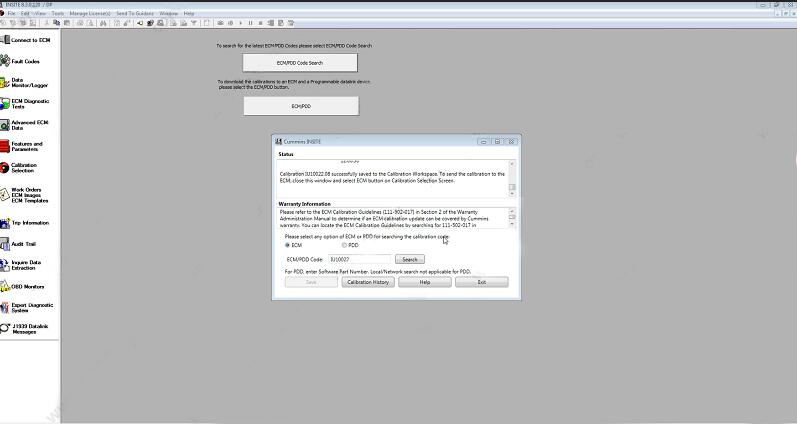This screenshot has width=797, height=424.
Task: Click Status box scrollbar up arrow
Action: [x=512, y=164]
